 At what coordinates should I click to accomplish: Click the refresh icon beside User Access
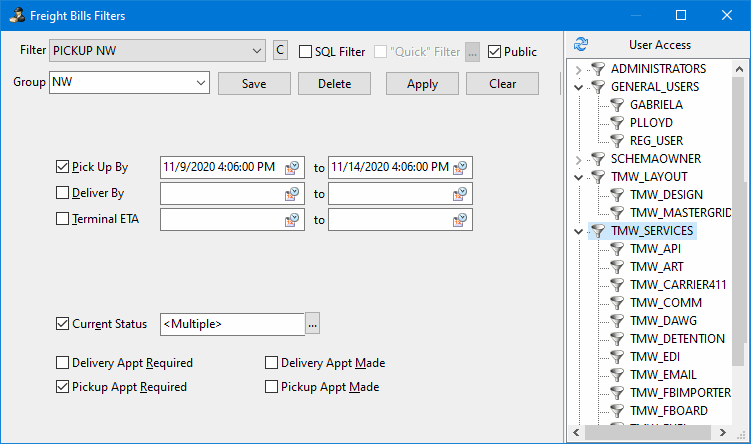(580, 45)
